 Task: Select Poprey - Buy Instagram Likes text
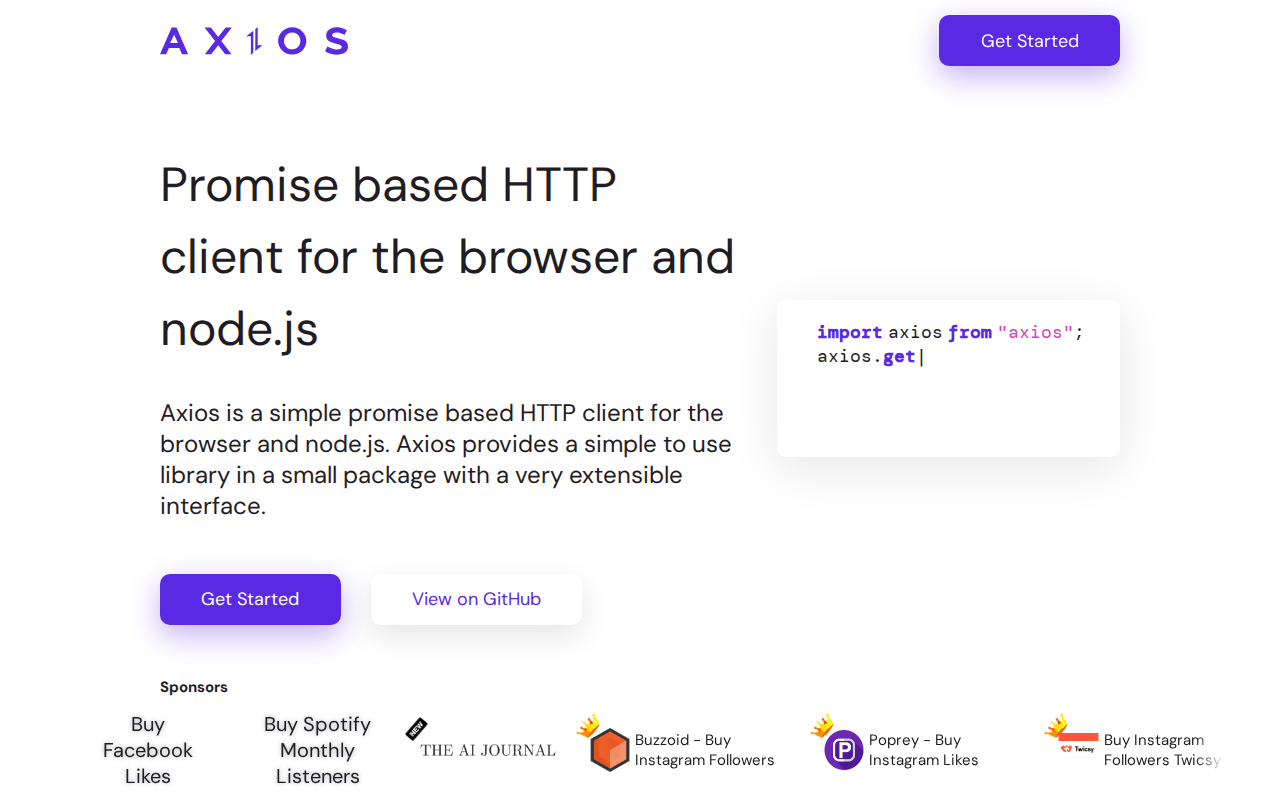(923, 750)
